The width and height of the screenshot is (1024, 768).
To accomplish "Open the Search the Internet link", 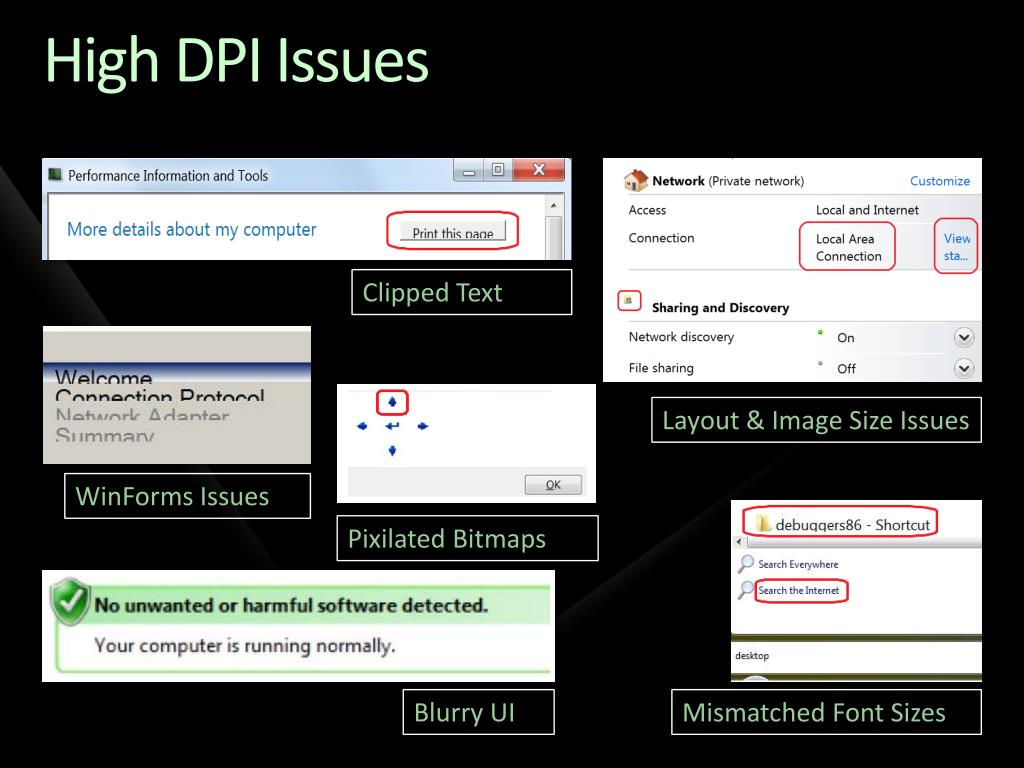I will point(799,590).
